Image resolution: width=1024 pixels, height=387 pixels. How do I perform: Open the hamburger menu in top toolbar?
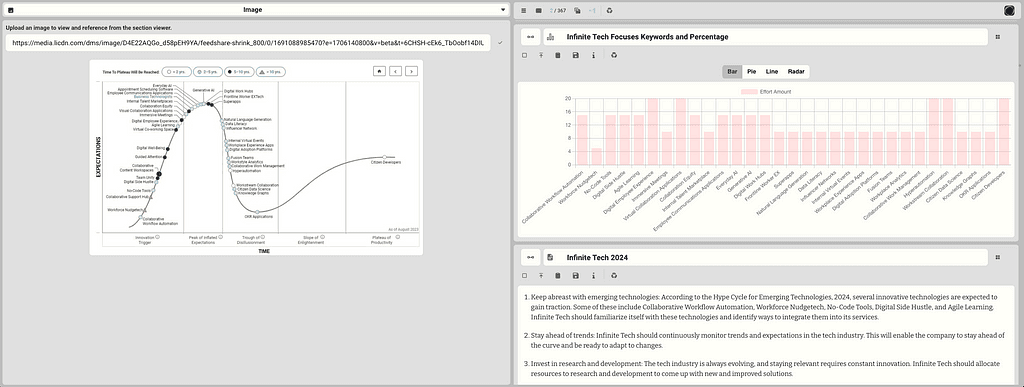click(524, 10)
